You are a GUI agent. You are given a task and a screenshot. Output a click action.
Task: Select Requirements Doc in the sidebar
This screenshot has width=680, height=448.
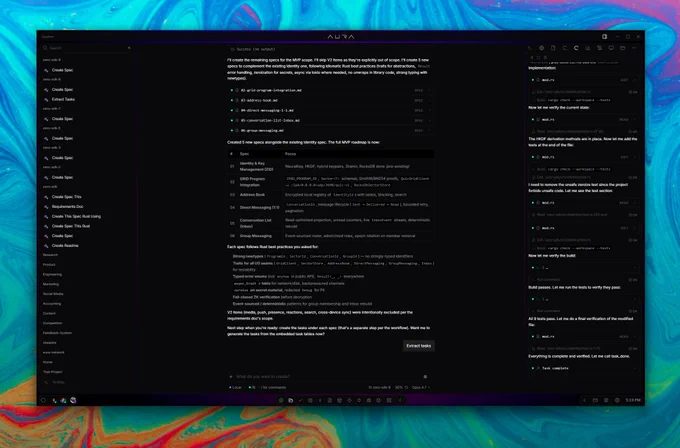[x=68, y=206]
